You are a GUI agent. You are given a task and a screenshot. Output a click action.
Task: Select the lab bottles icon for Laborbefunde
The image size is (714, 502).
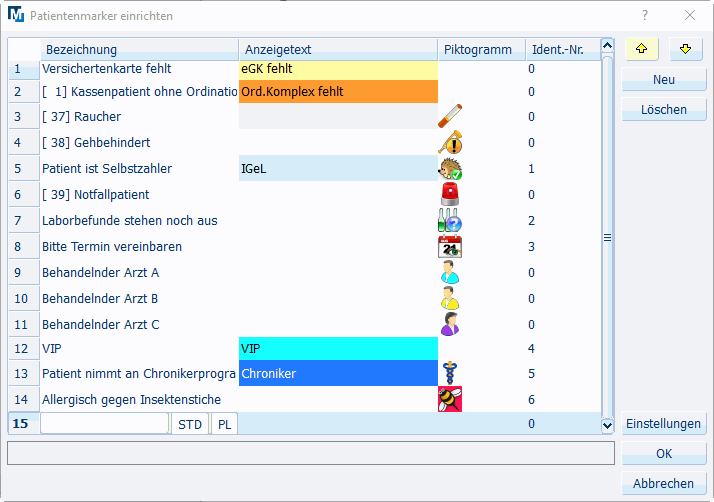[x=450, y=221]
